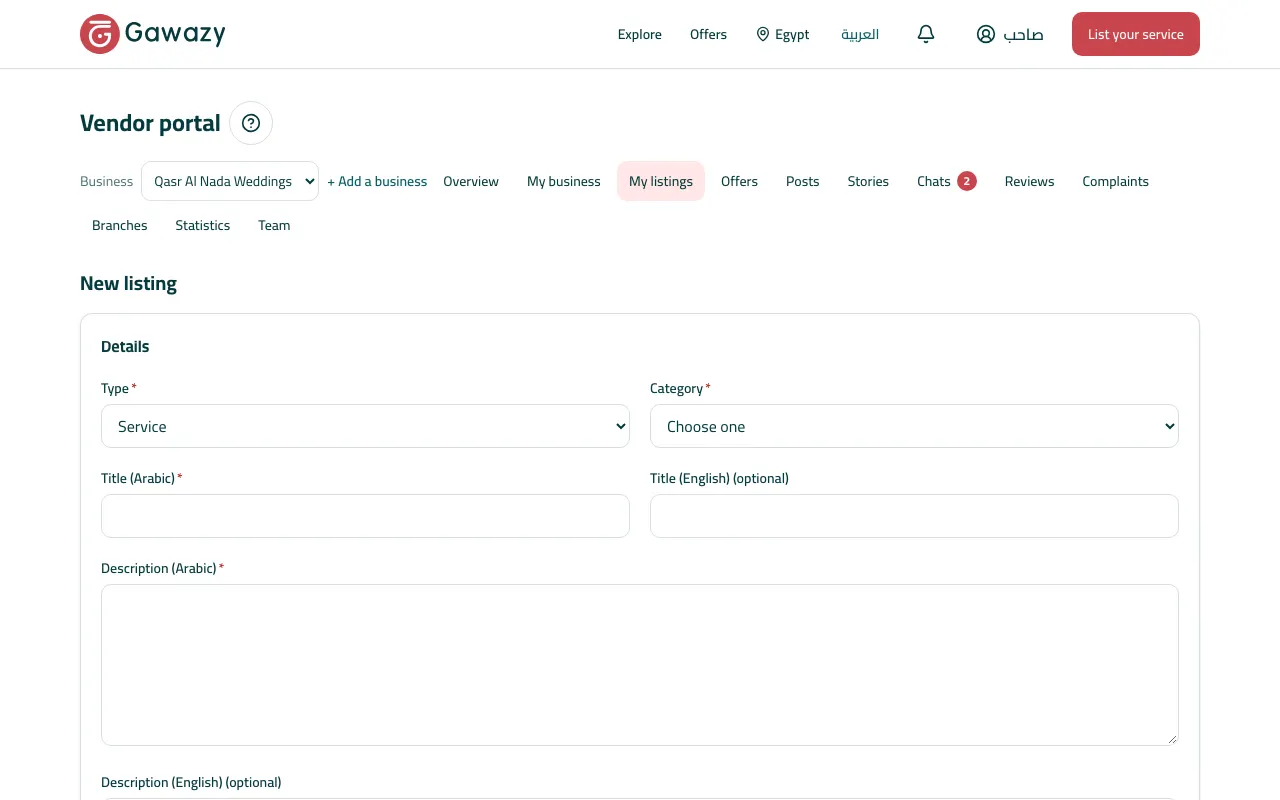Go to the Reviews tab

tap(1030, 181)
